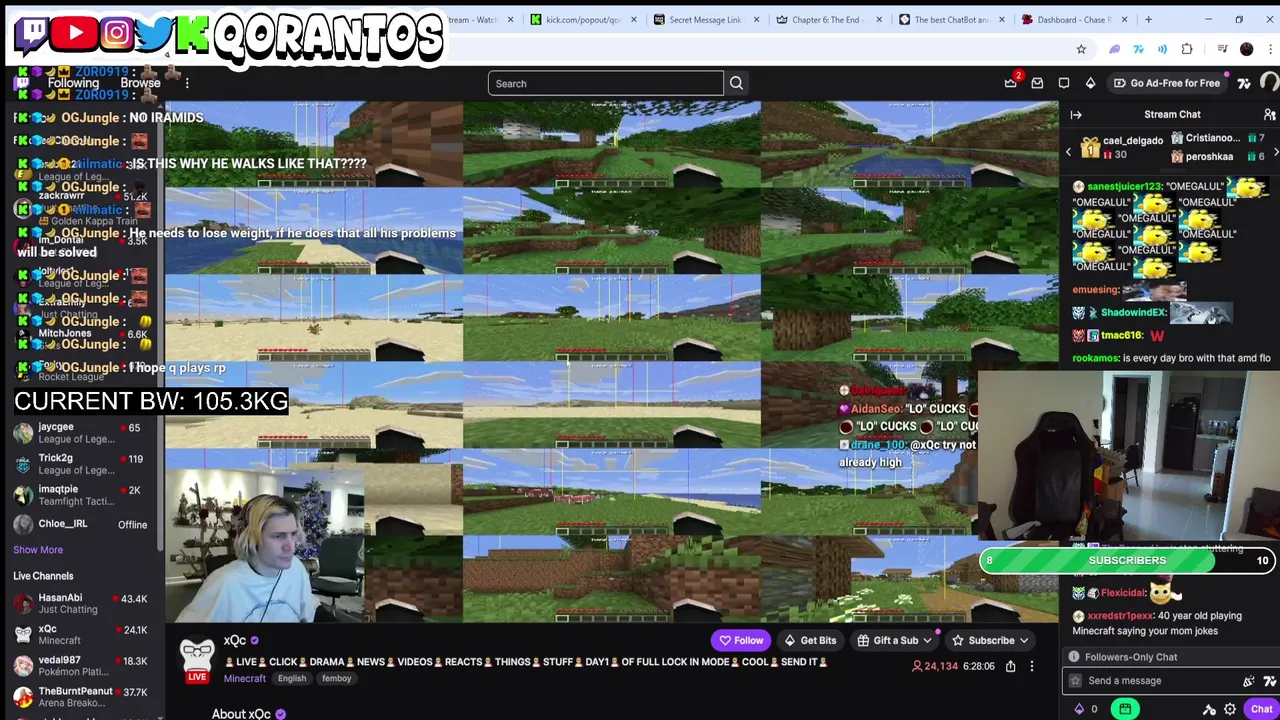Open jaycgee followed channel
The image size is (1280, 720).
click(x=80, y=432)
